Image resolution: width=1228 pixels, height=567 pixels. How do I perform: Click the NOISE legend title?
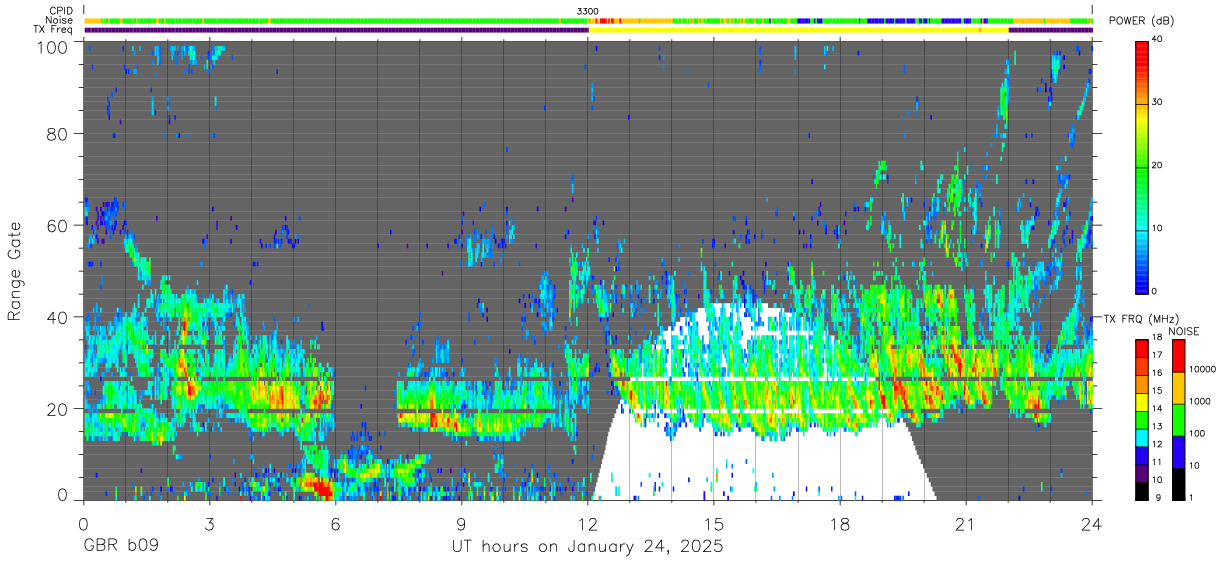(1183, 331)
